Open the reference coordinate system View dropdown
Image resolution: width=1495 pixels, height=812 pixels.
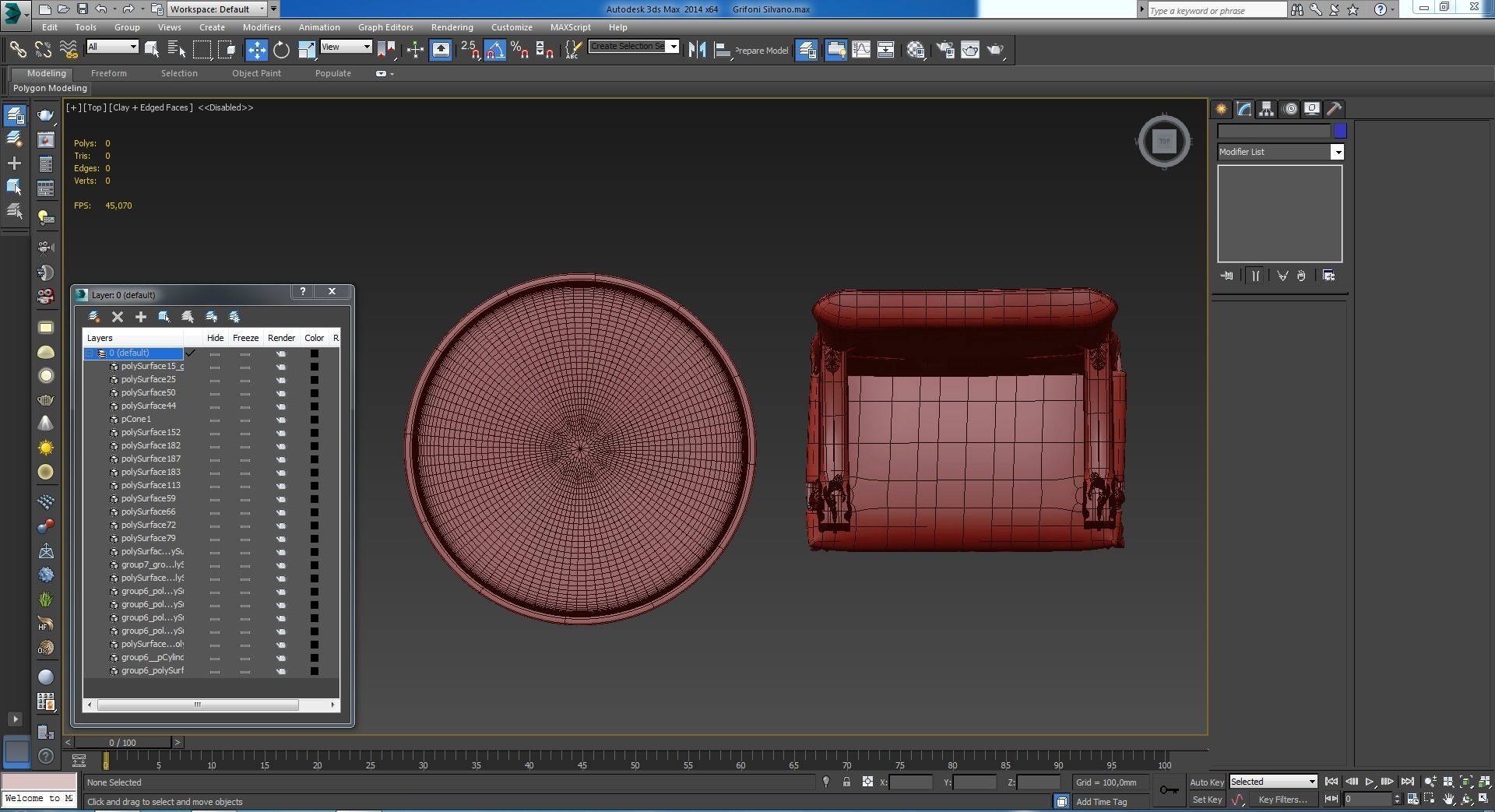(x=346, y=47)
